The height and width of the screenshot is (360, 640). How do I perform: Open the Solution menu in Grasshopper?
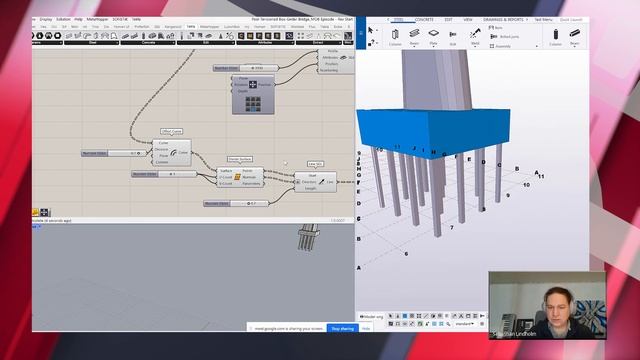63,19
